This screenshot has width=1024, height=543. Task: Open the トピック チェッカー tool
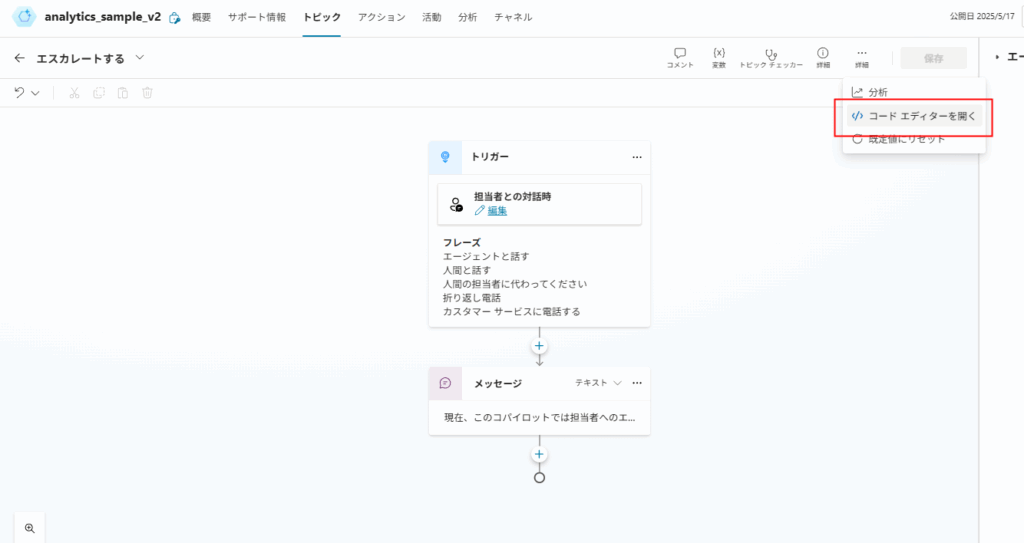coord(771,58)
